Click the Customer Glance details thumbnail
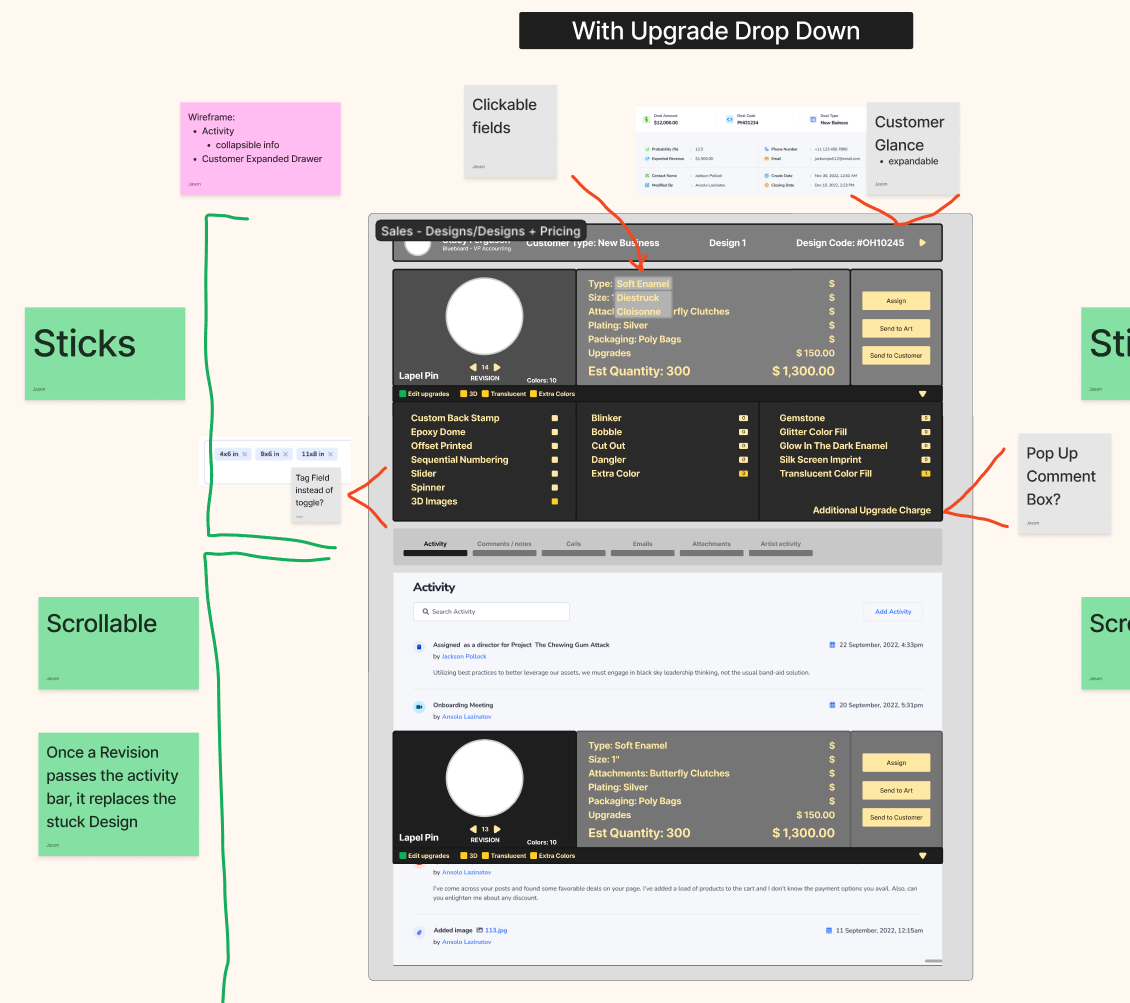This screenshot has height=1003, width=1130. (751, 150)
